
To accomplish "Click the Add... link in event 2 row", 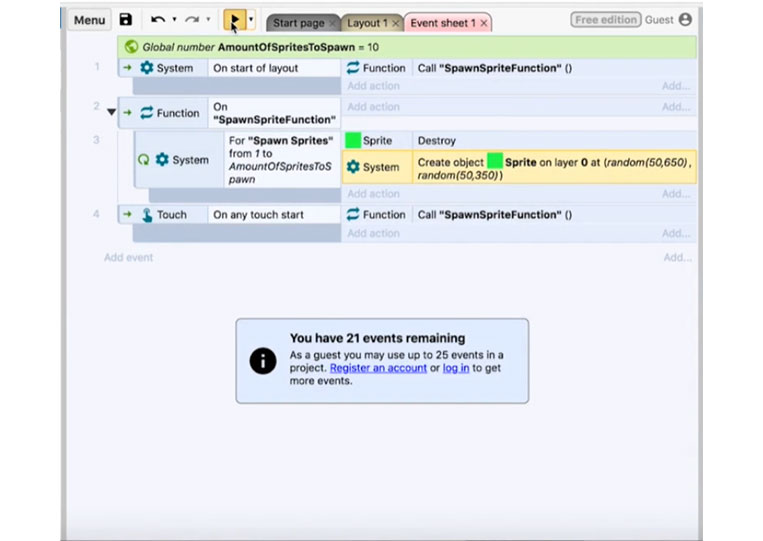I will [676, 107].
